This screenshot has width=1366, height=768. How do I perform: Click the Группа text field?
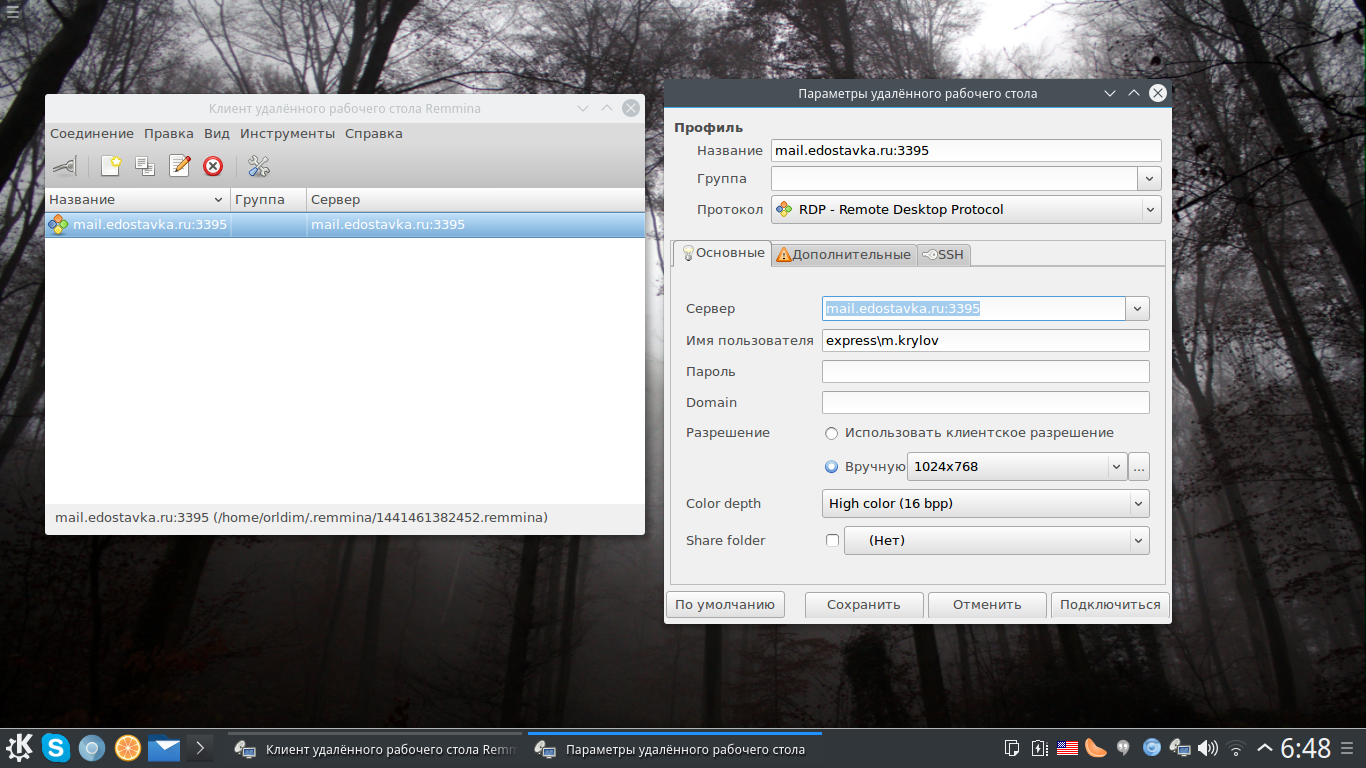point(955,179)
